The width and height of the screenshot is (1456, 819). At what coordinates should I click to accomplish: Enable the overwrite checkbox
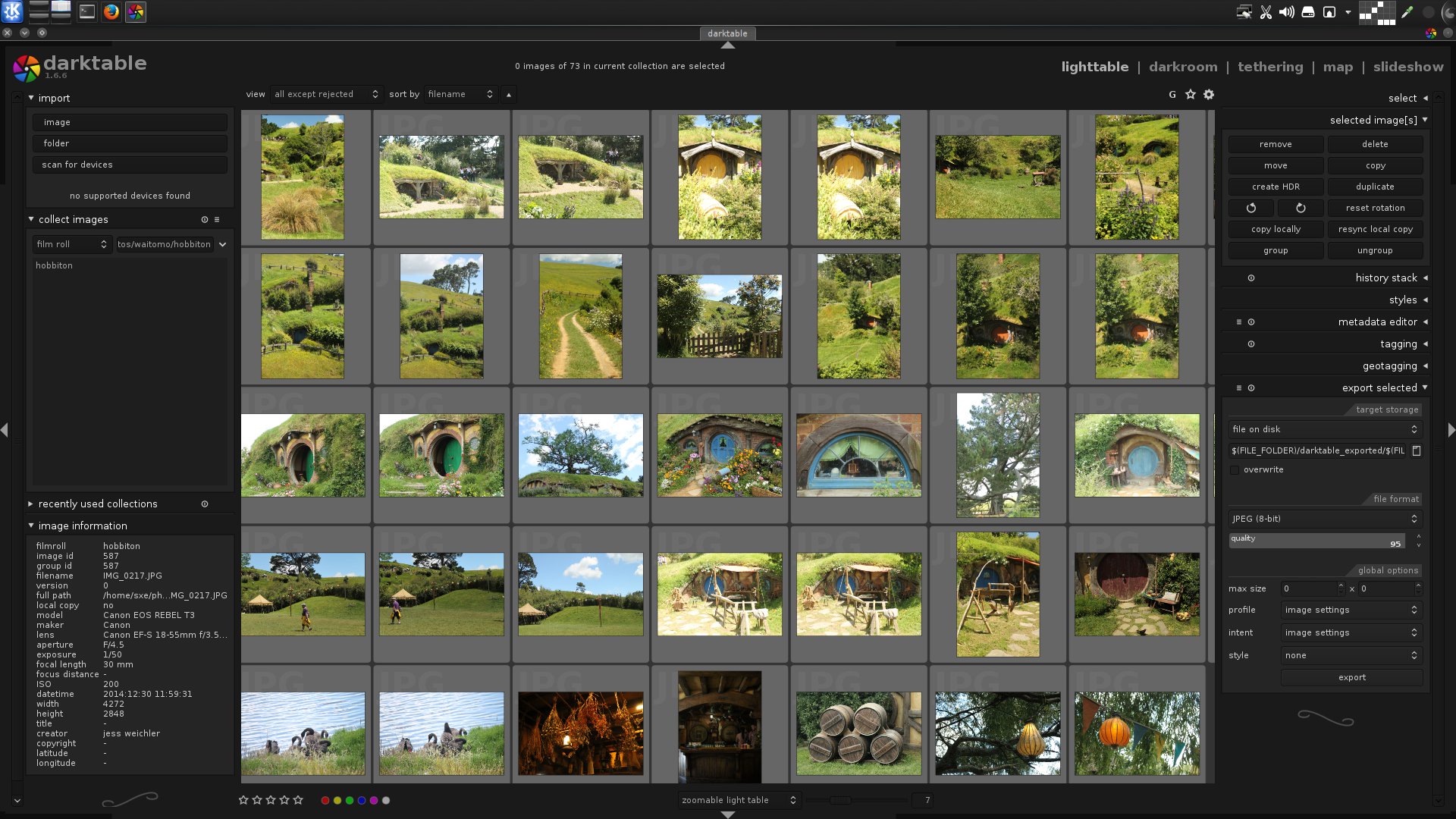point(1235,470)
